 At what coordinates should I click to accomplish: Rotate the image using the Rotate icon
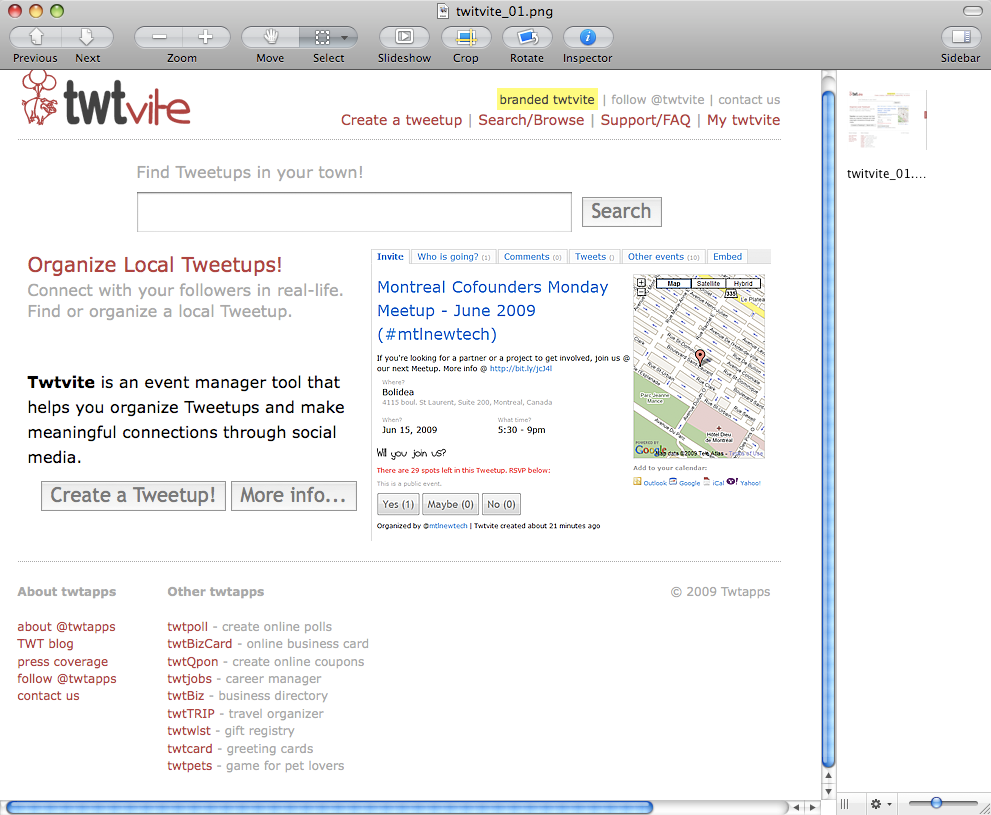(x=527, y=37)
